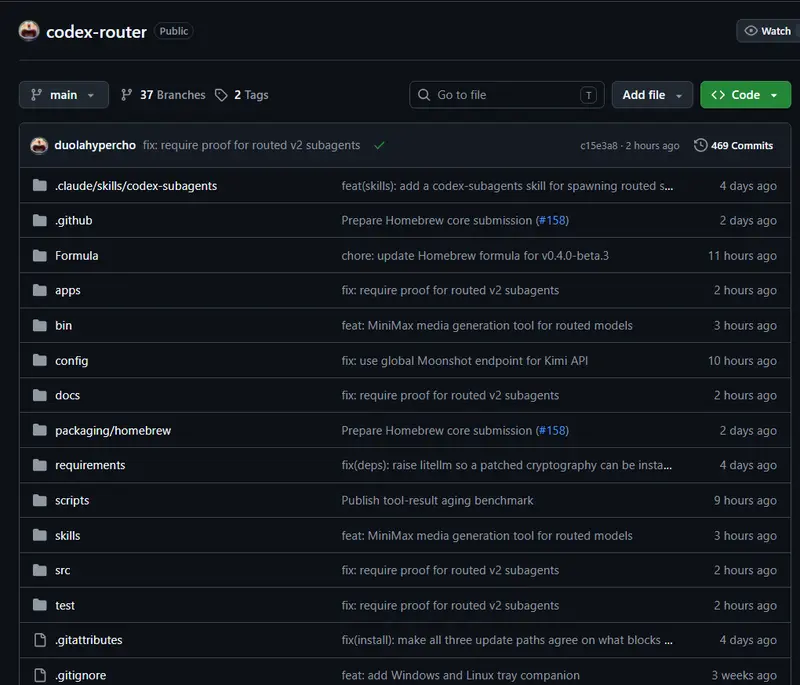Screen dimensions: 800x685
Task: Open the bin folder
Action: pos(63,325)
